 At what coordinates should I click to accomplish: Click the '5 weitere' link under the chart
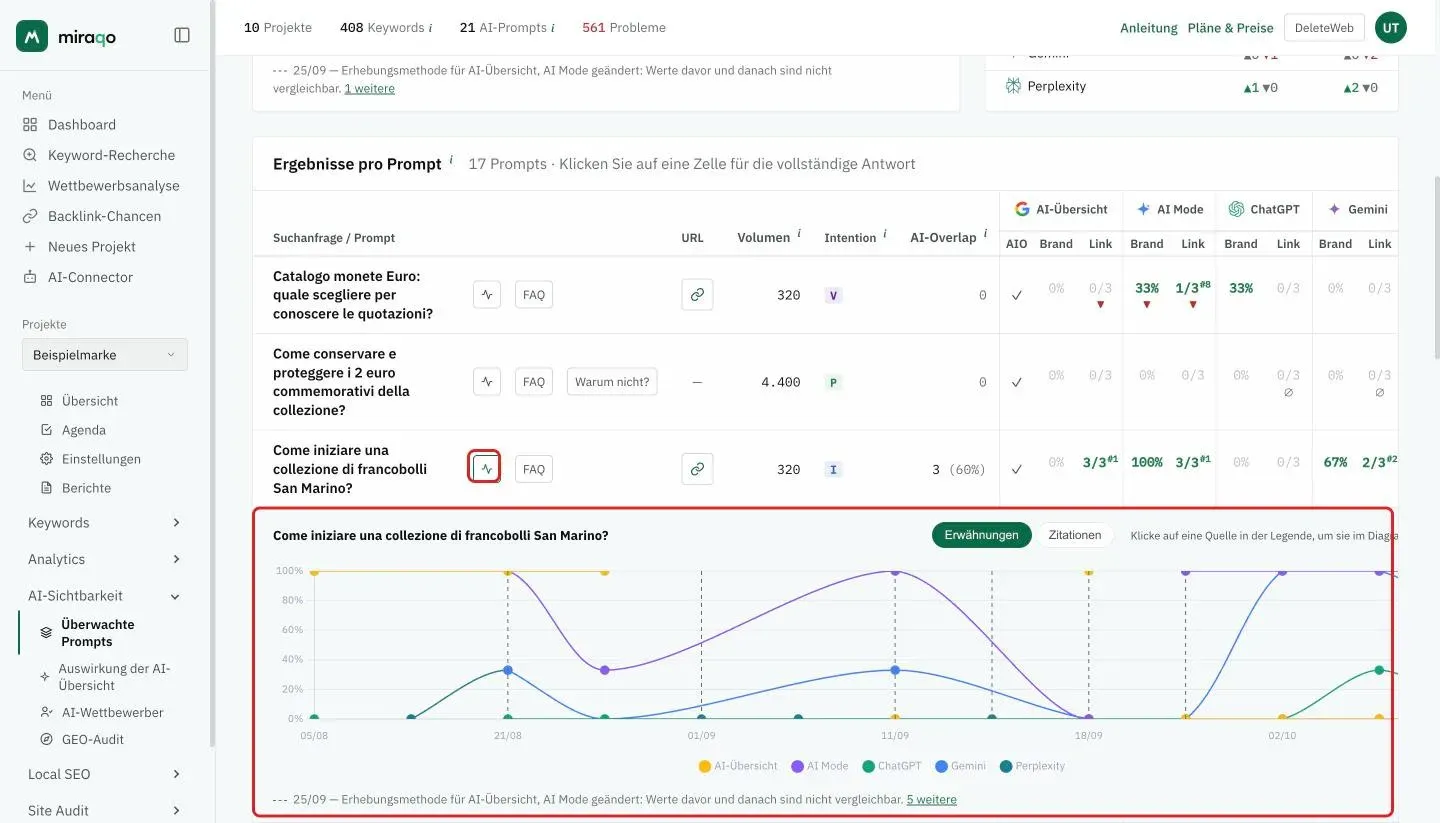[931, 800]
